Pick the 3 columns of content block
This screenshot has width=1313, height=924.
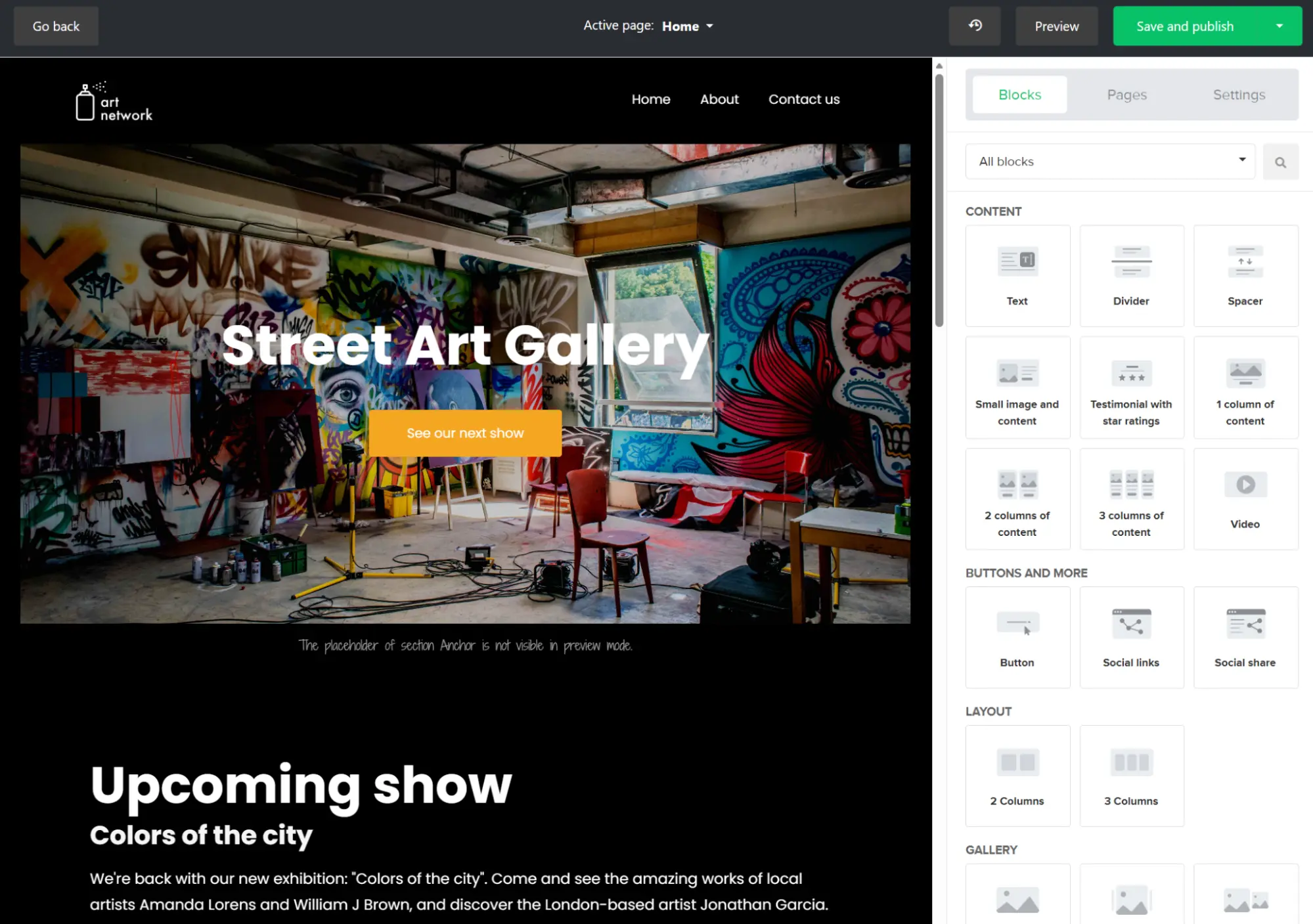tap(1132, 499)
